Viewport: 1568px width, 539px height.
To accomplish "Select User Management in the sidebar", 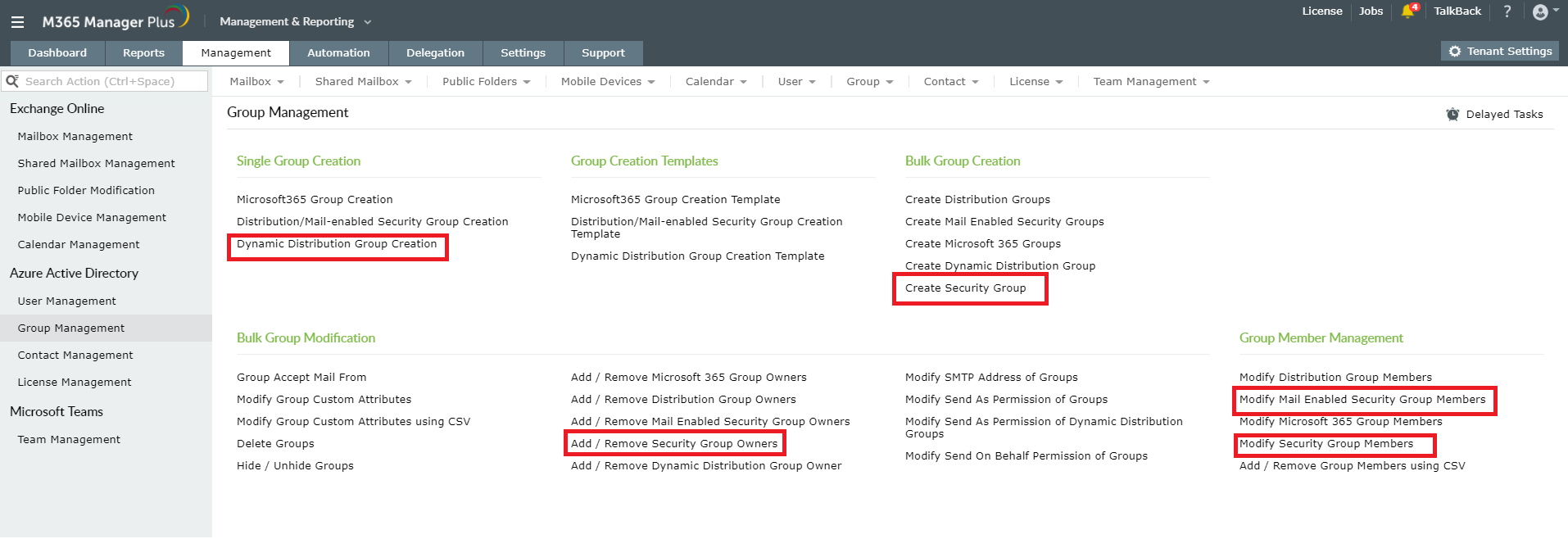I will 67,301.
